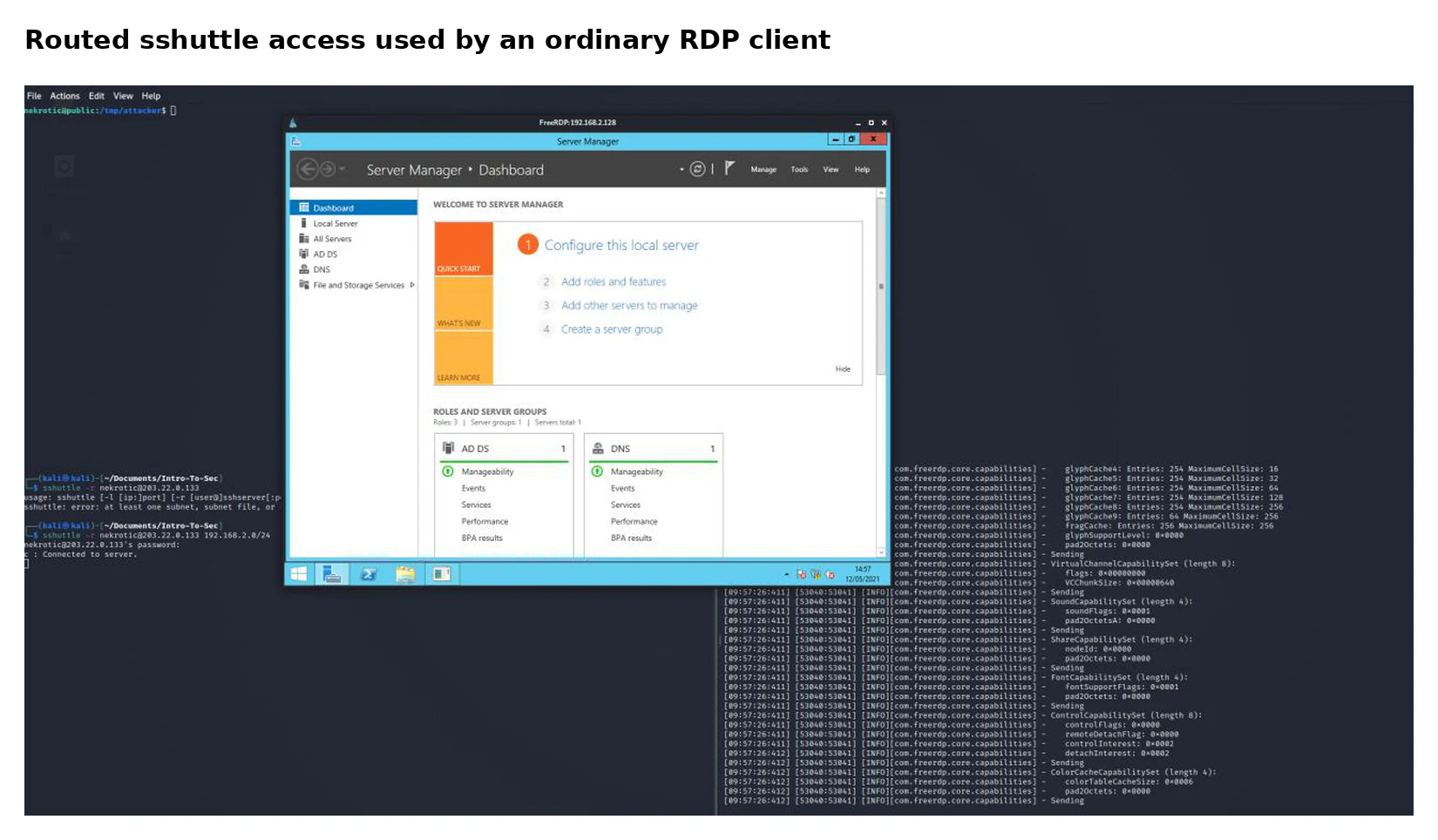This screenshot has width=1438, height=840.
Task: Open the Tools menu in Server Manager
Action: [x=799, y=170]
